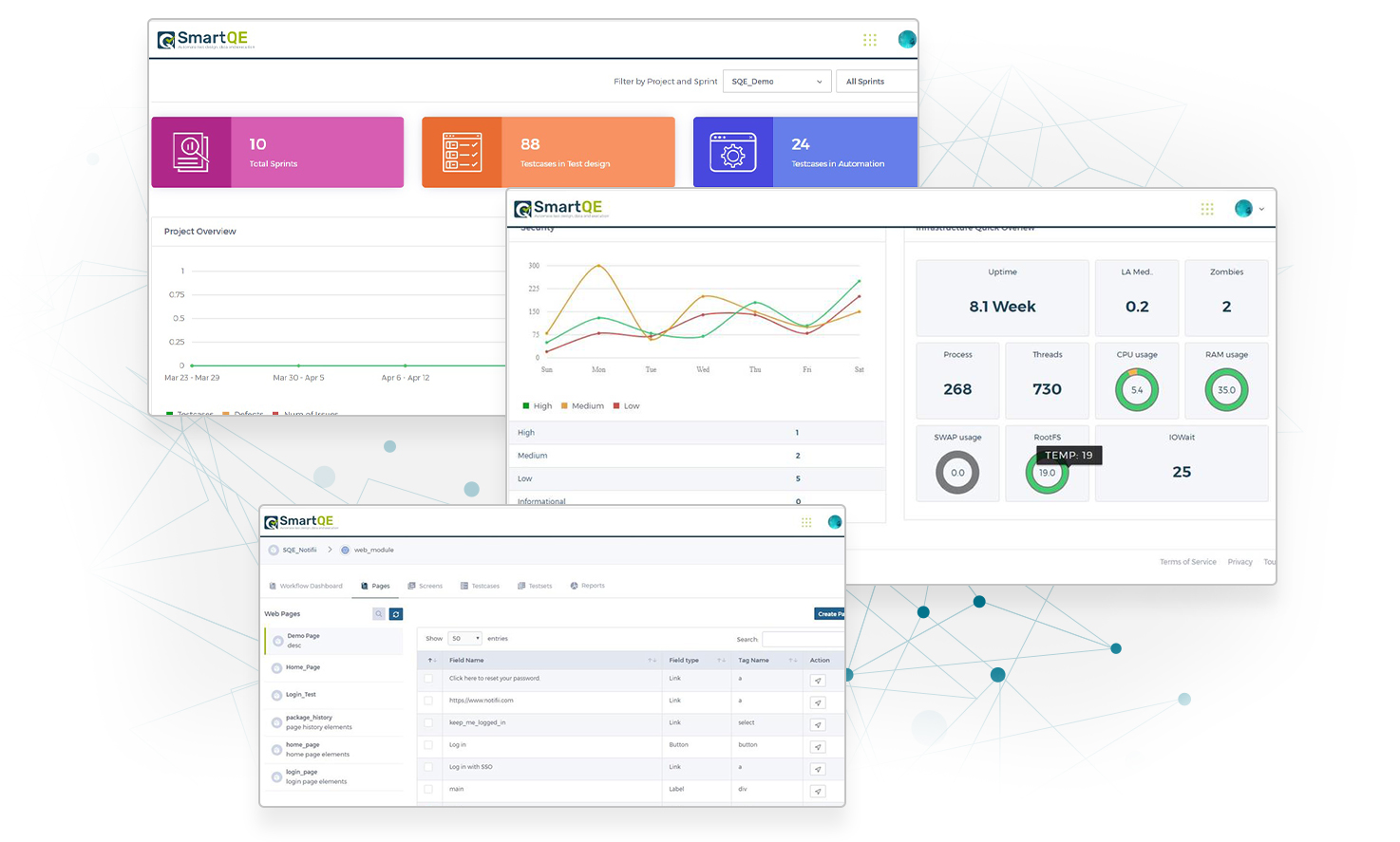Viewport: 1400px width, 842px height.
Task: Click the Testcases in Test design checklist icon
Action: (x=463, y=152)
